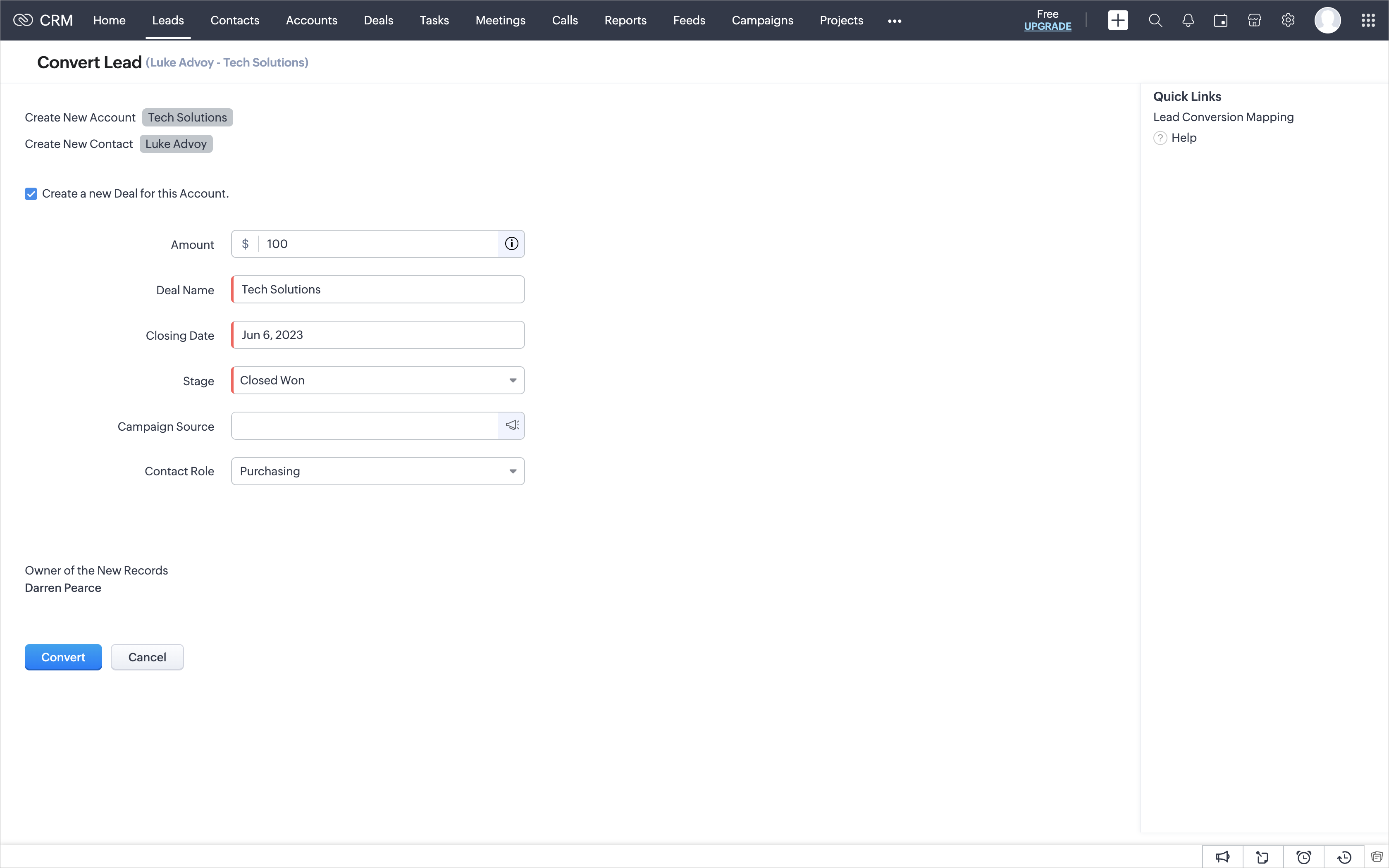Open the calendar icon in header

click(x=1221, y=21)
